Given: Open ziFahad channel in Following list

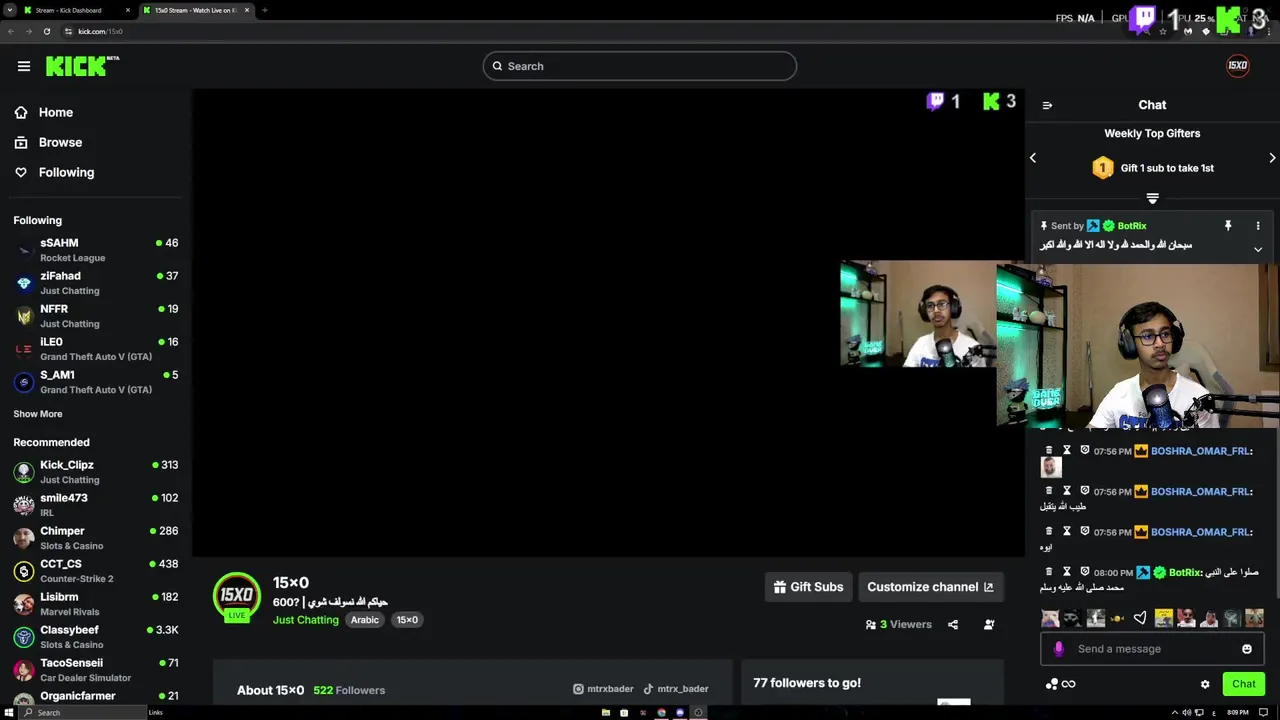Looking at the screenshot, I should click(x=96, y=283).
